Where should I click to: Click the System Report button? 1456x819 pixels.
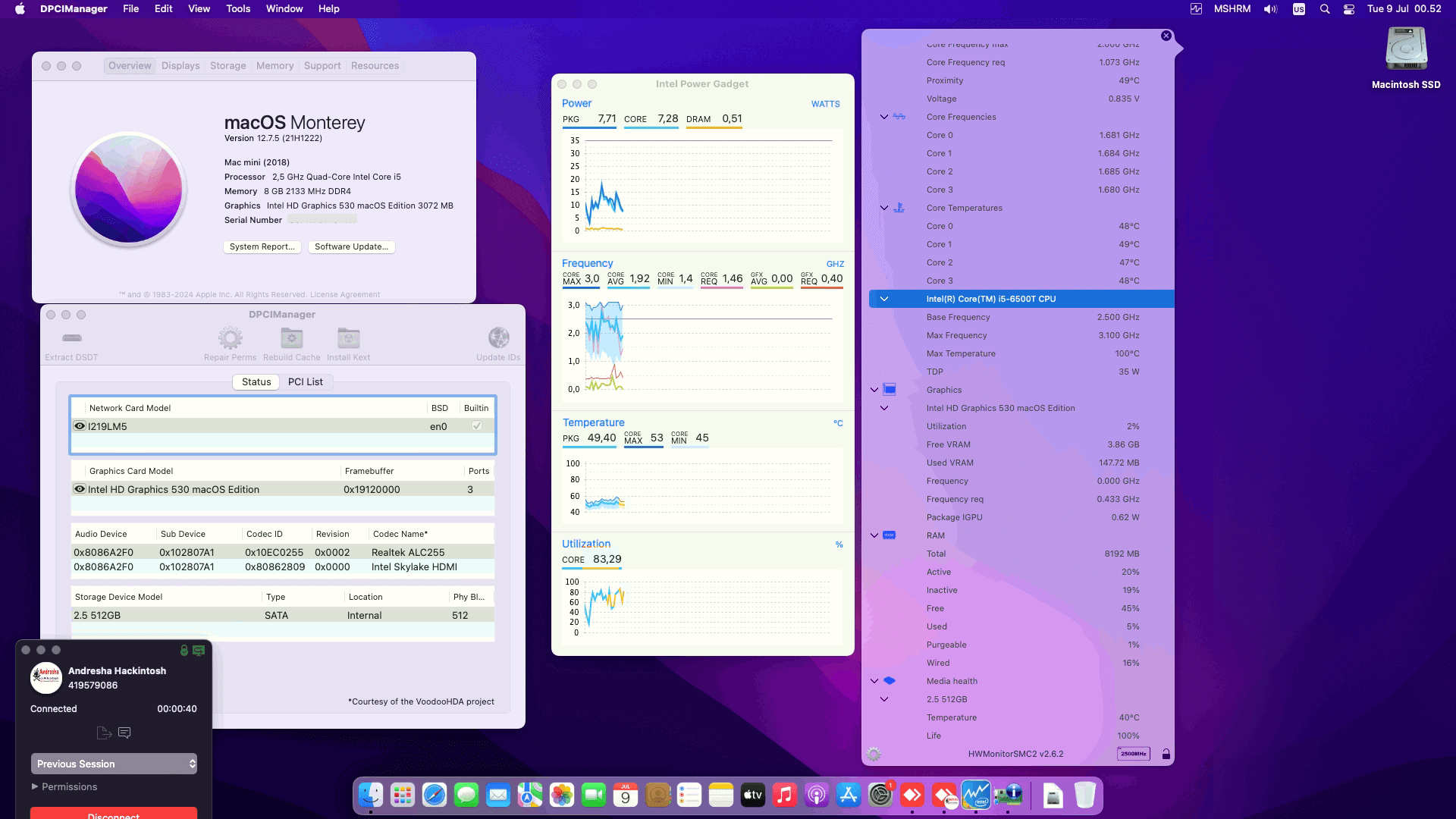pyautogui.click(x=262, y=246)
